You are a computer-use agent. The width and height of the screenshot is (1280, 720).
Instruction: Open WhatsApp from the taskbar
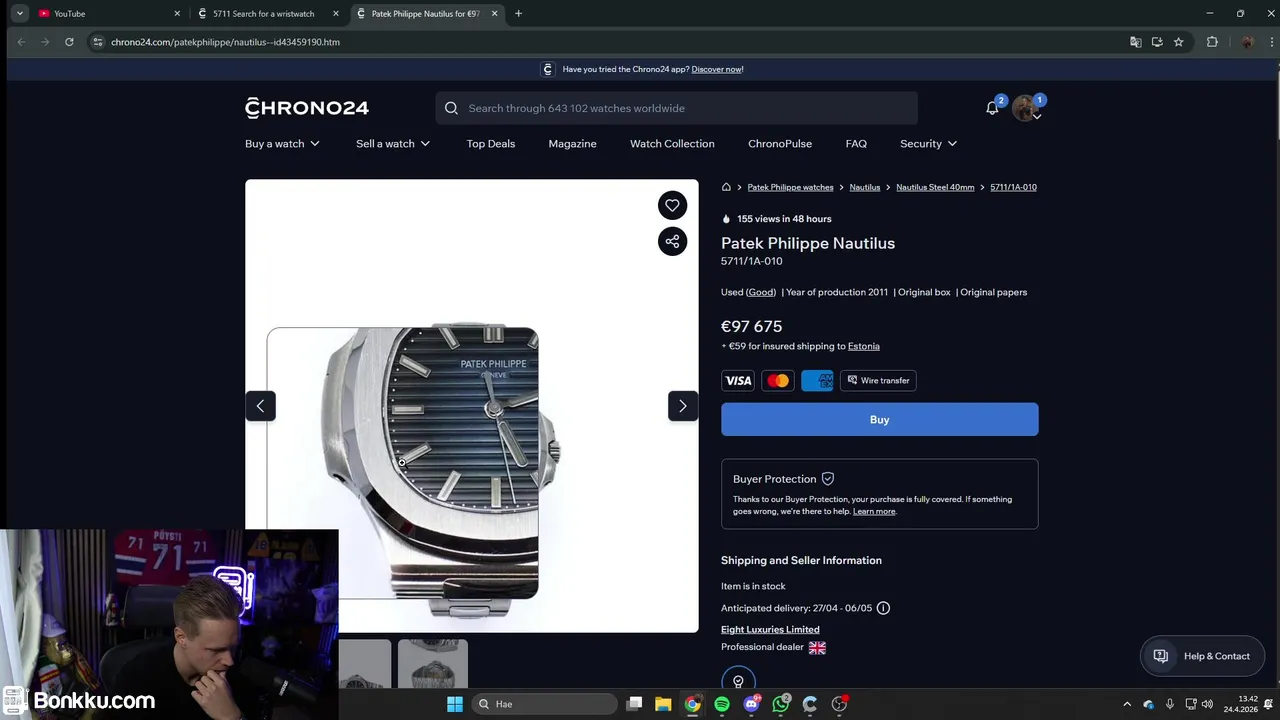(x=781, y=704)
